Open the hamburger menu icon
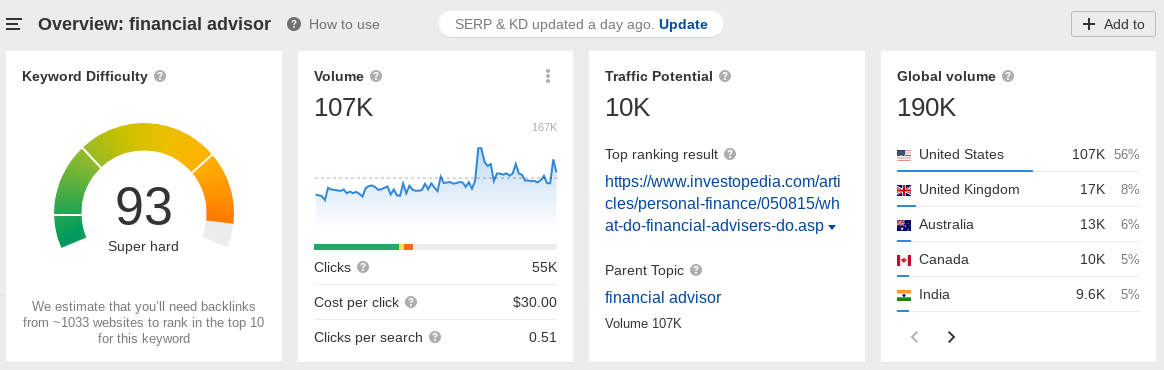Image resolution: width=1164 pixels, height=370 pixels. coord(13,25)
